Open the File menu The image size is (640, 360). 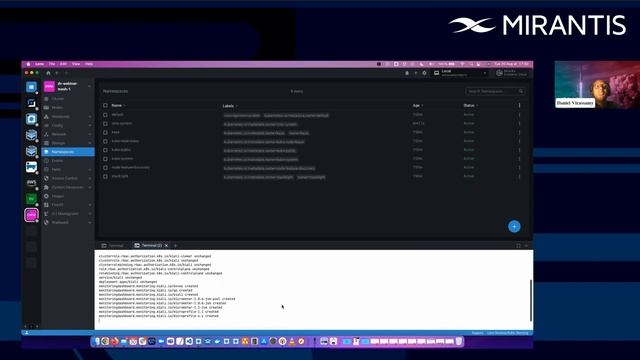tap(52, 64)
